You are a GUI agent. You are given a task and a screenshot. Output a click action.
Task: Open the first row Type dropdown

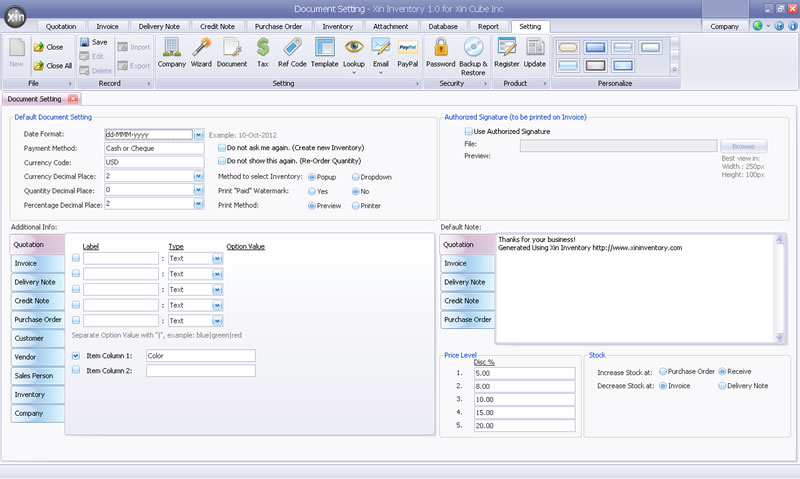tap(217, 259)
